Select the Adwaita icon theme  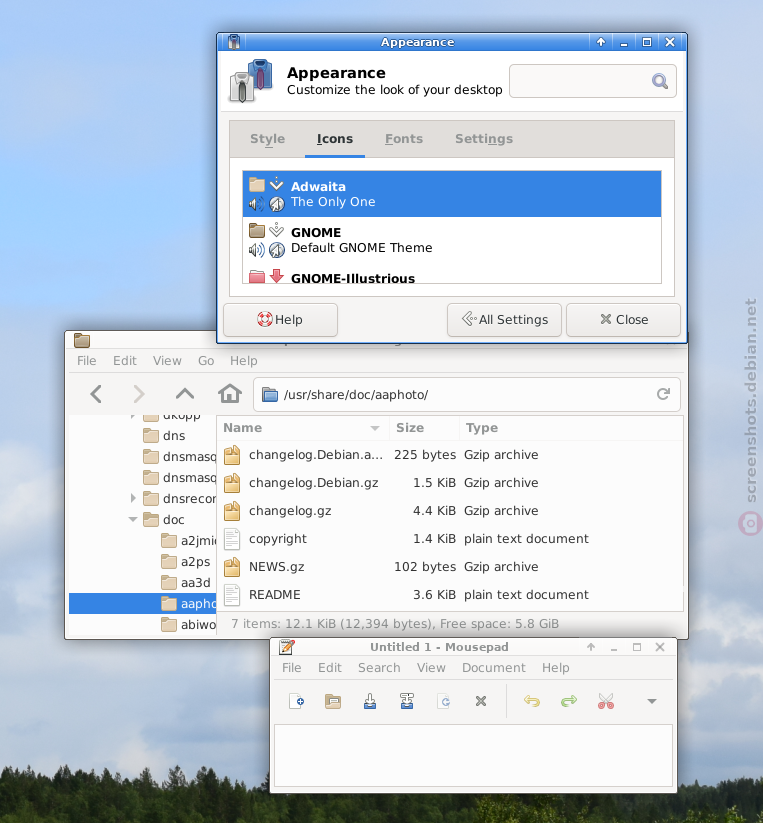coord(452,194)
